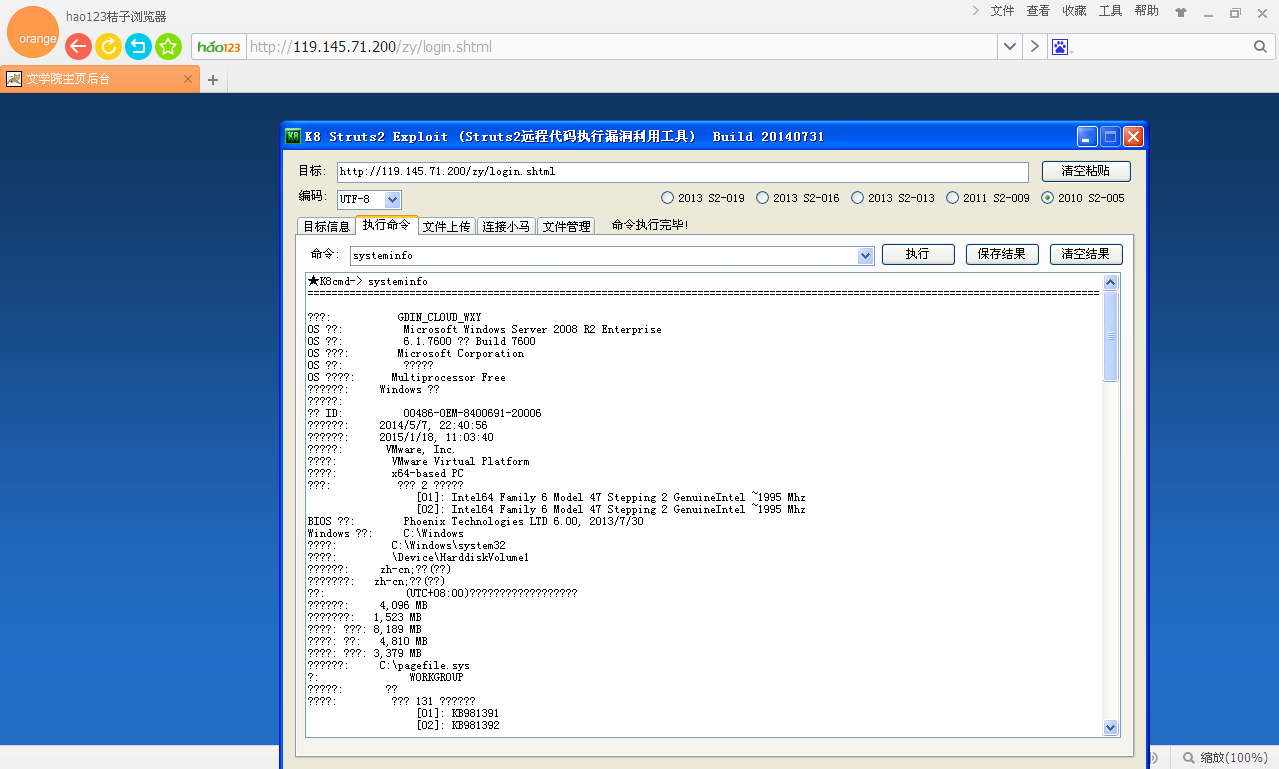Viewport: 1279px width, 769px height.
Task: Open the 编码 UTF-8 dropdown
Action: coord(393,199)
